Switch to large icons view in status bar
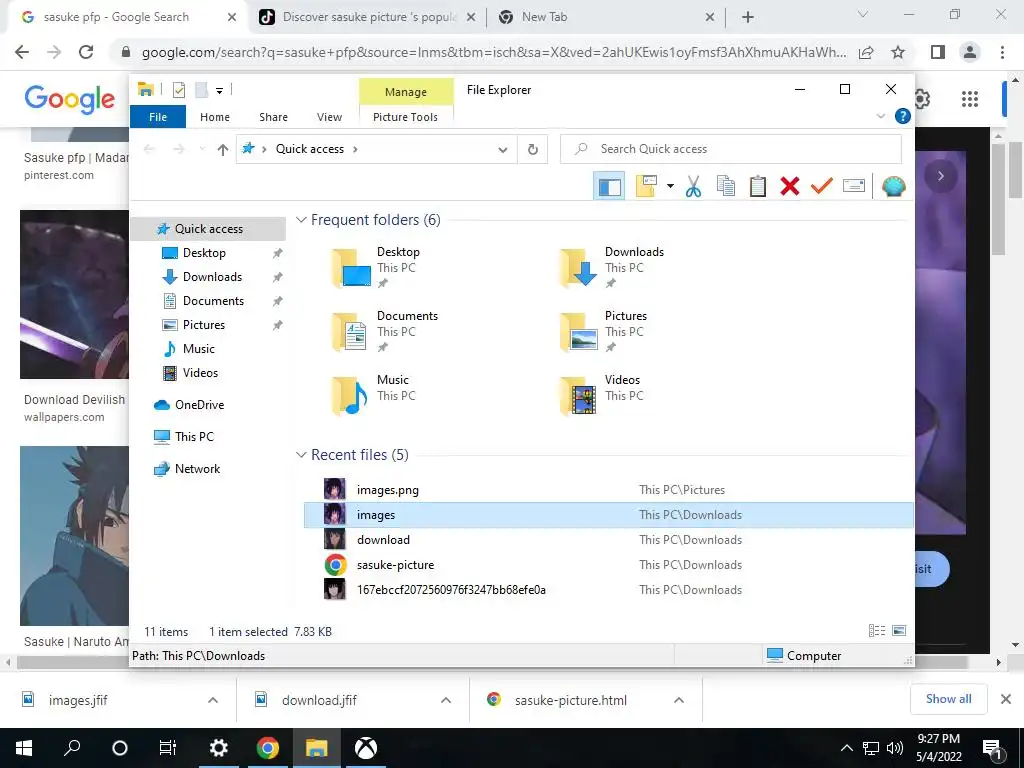This screenshot has height=768, width=1024. tap(899, 631)
